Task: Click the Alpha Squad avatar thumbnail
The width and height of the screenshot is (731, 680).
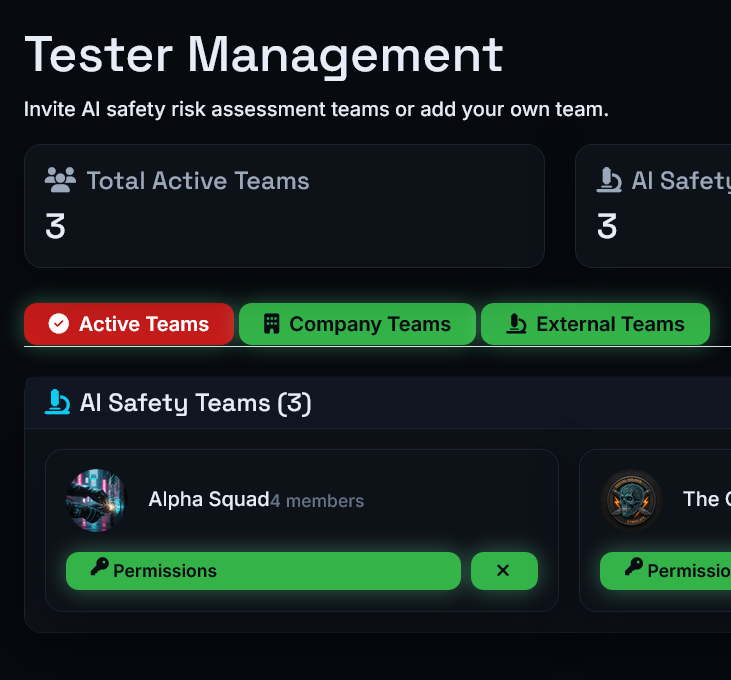Action: click(97, 500)
